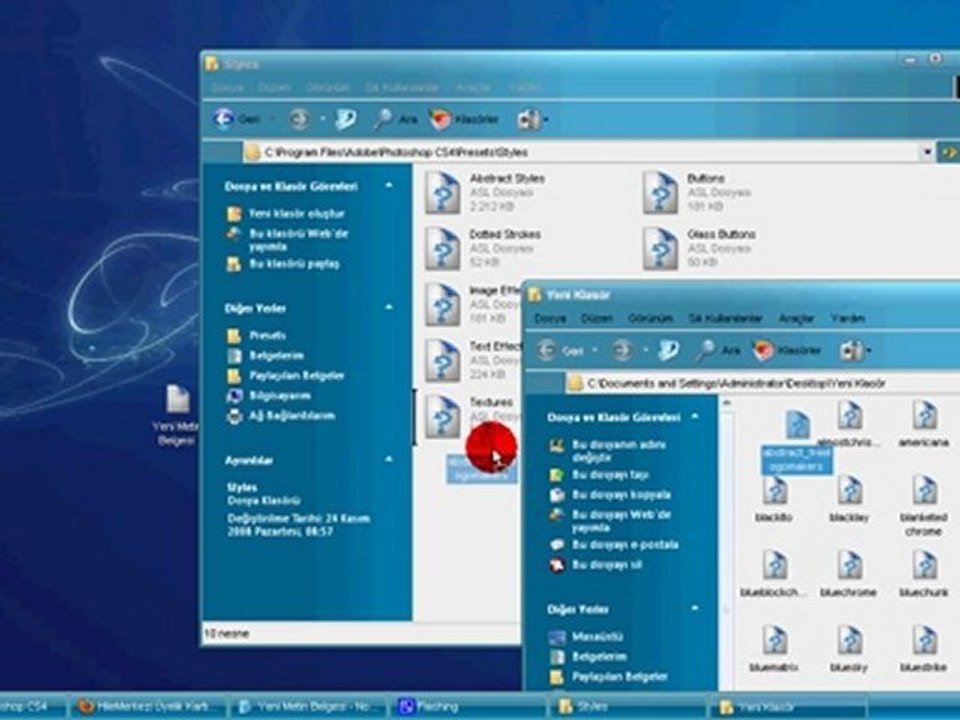Select the Image Effects file icon
Image resolution: width=960 pixels, height=720 pixels.
[x=443, y=304]
